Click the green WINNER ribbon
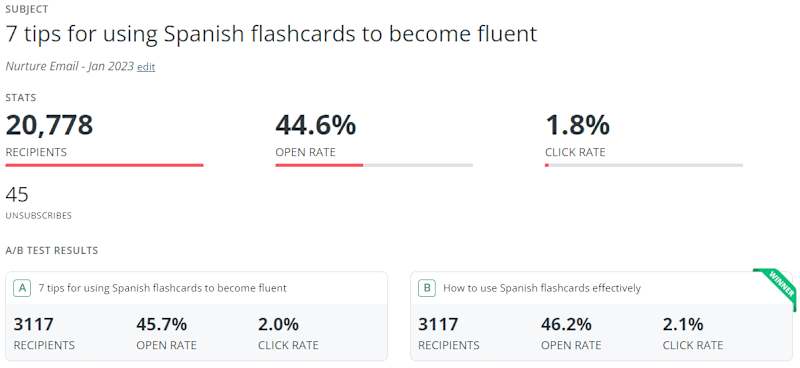The height and width of the screenshot is (368, 800). (780, 287)
